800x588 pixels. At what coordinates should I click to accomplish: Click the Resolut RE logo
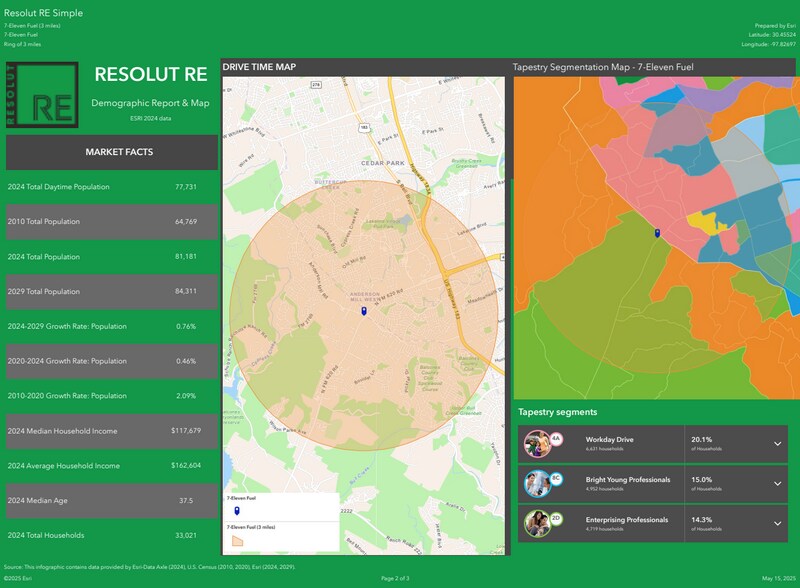point(42,94)
